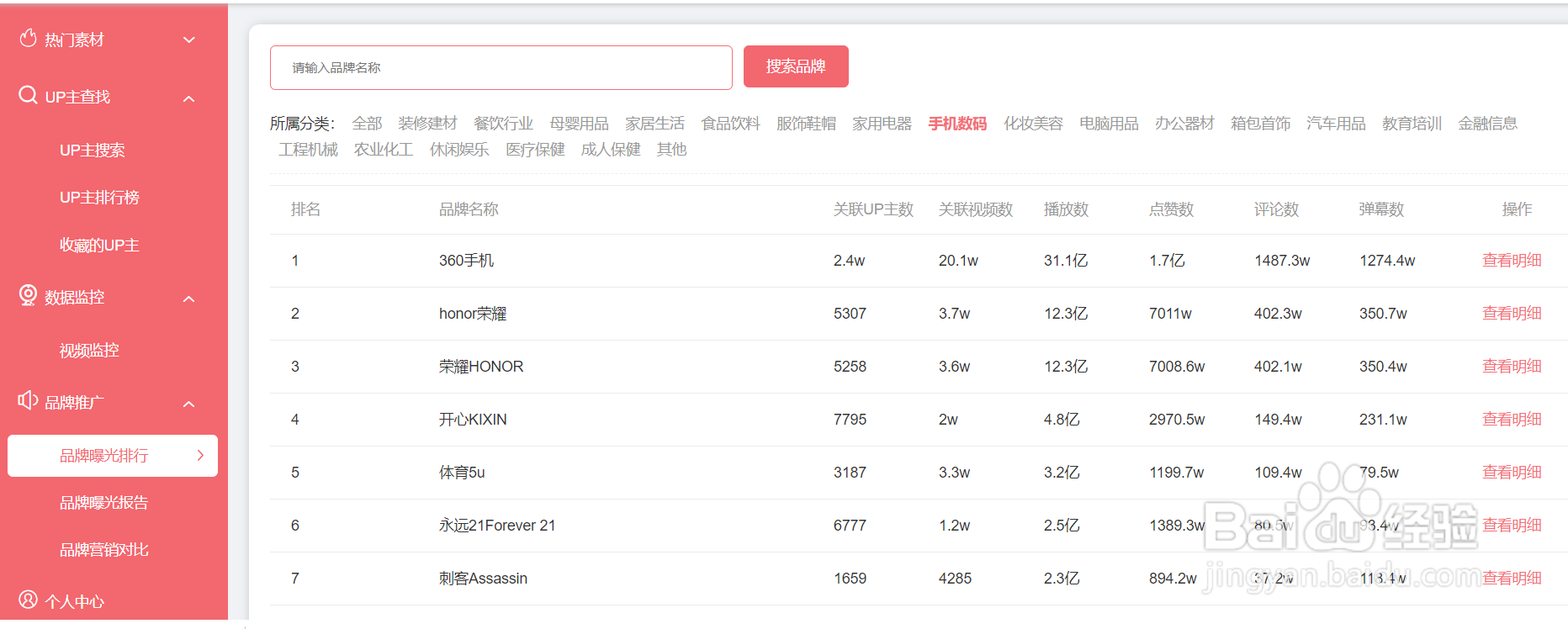Image resolution: width=1568 pixels, height=629 pixels.
Task: Filter by 成人保健 category
Action: click(x=611, y=150)
